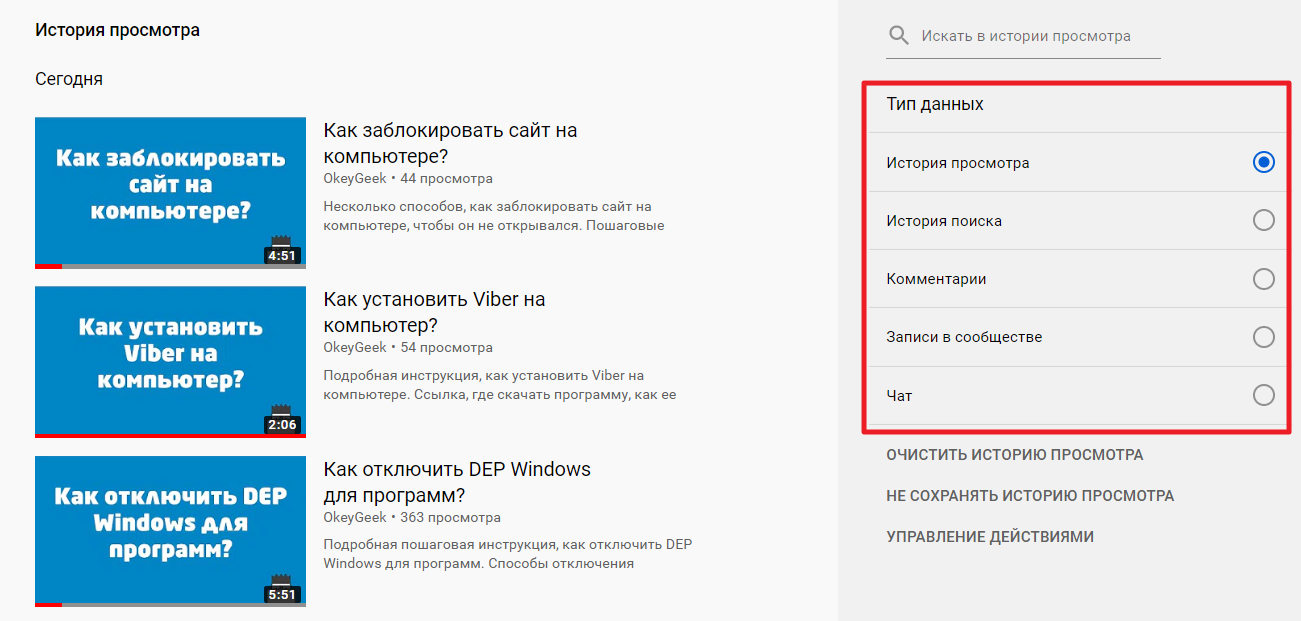Click the 4:51 duration badge
This screenshot has width=1301, height=621.
[x=282, y=255]
